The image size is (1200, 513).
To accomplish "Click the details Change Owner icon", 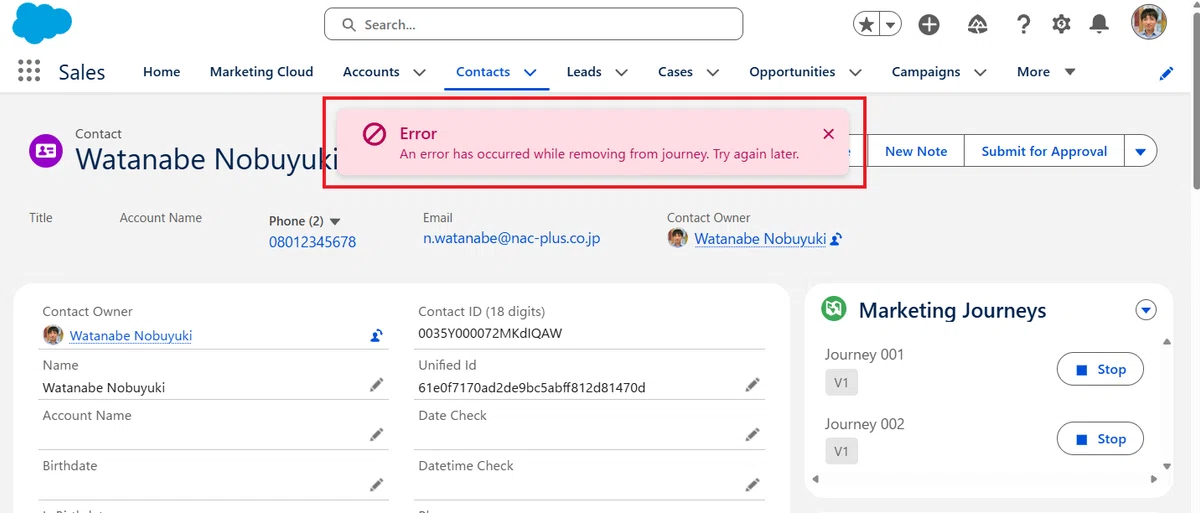I will [x=376, y=336].
